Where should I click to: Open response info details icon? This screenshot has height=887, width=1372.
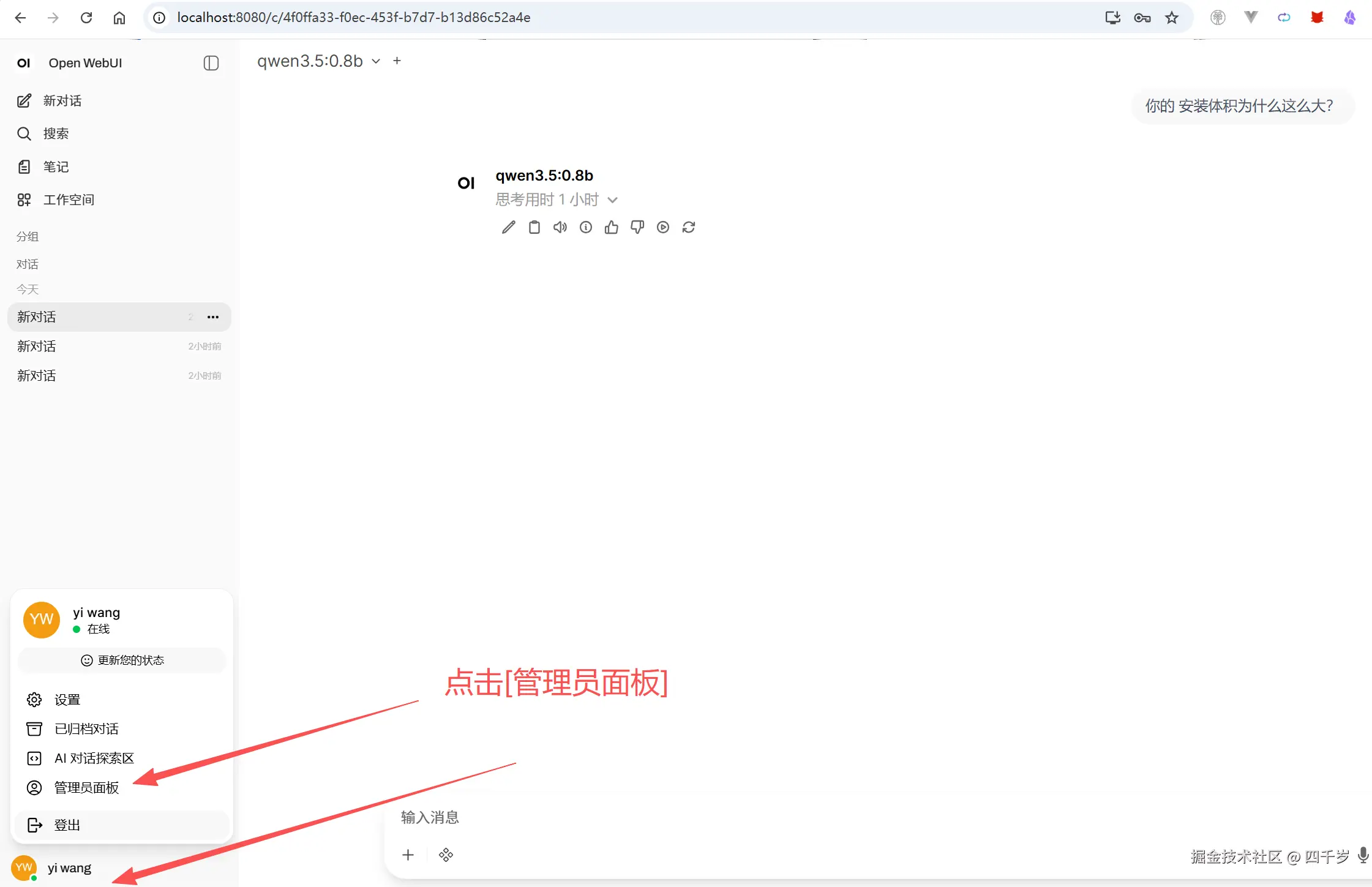pos(585,227)
